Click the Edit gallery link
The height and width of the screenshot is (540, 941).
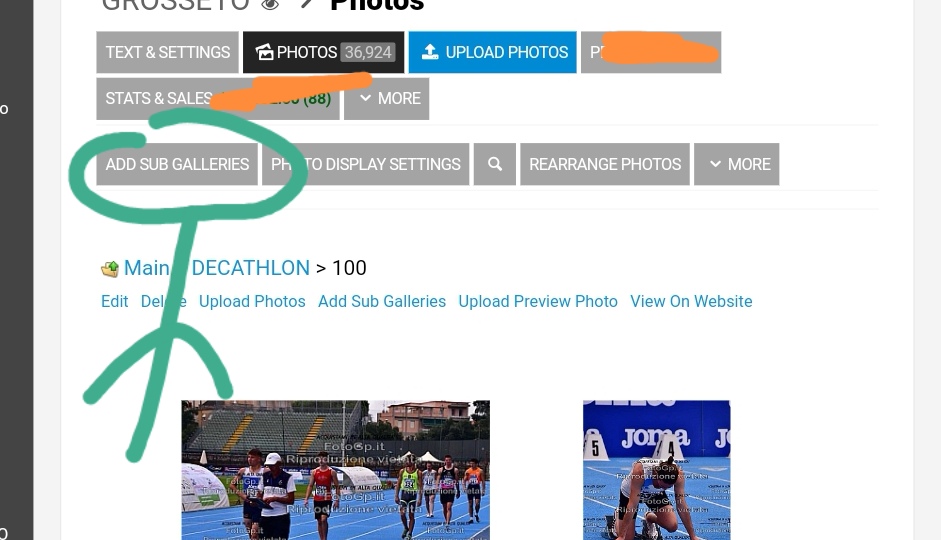click(x=115, y=301)
